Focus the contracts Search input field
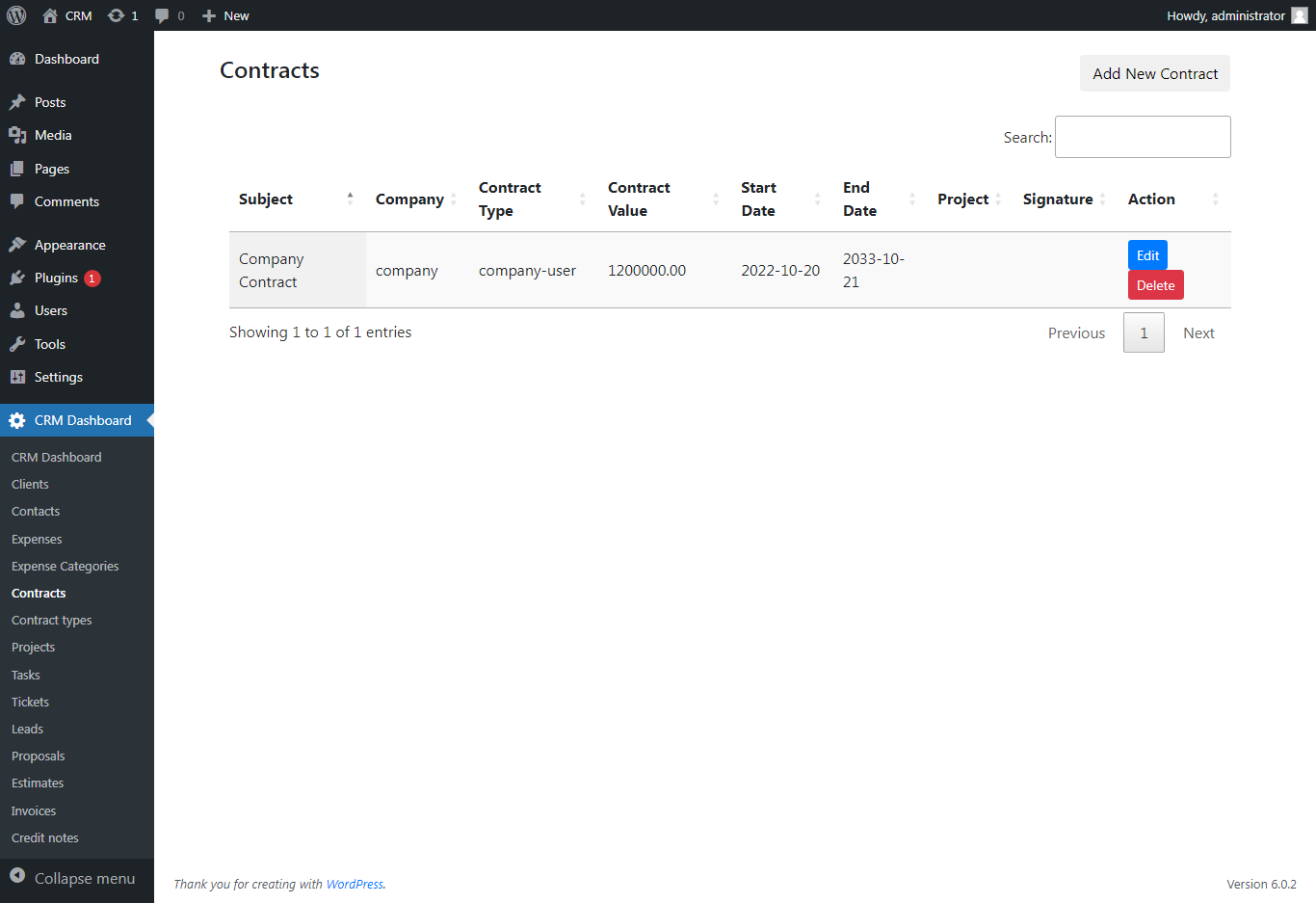The image size is (1316, 903). click(x=1142, y=137)
